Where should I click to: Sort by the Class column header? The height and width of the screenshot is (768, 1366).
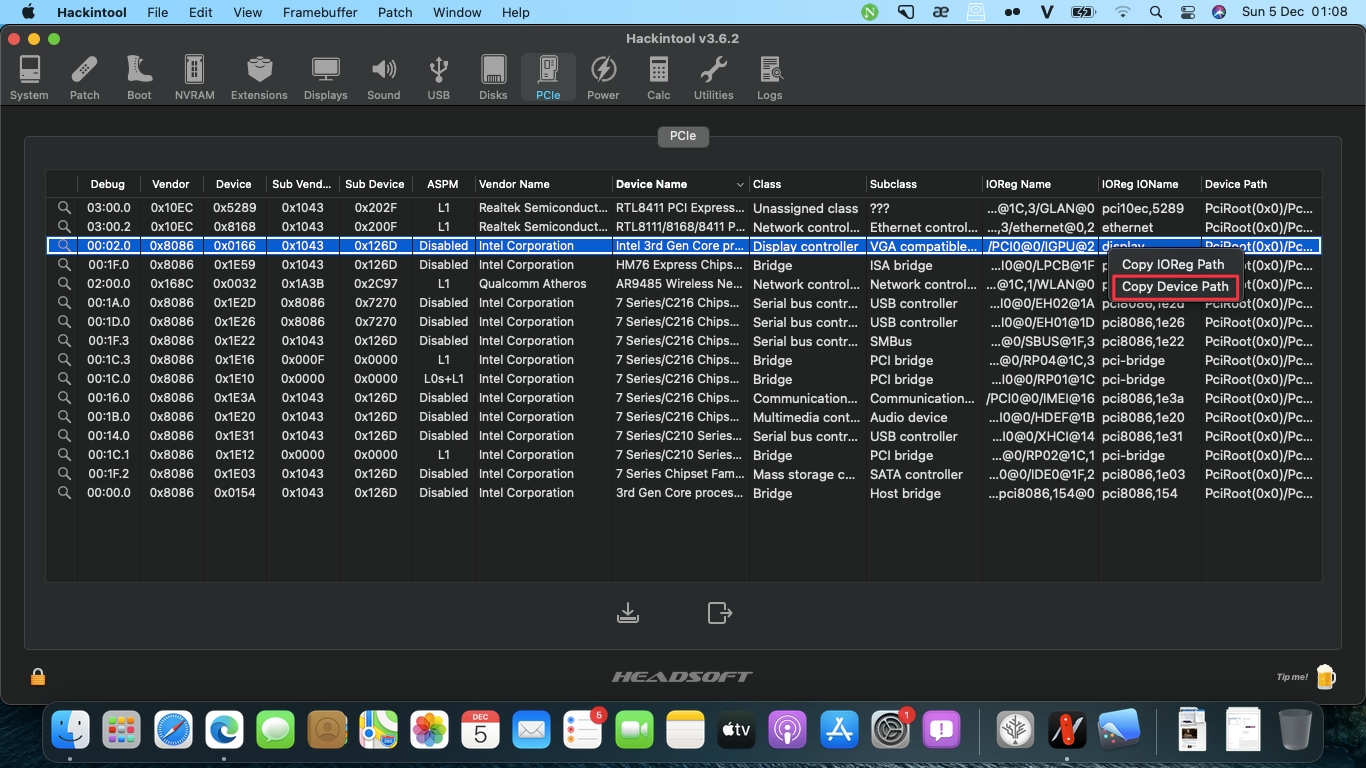coord(807,184)
